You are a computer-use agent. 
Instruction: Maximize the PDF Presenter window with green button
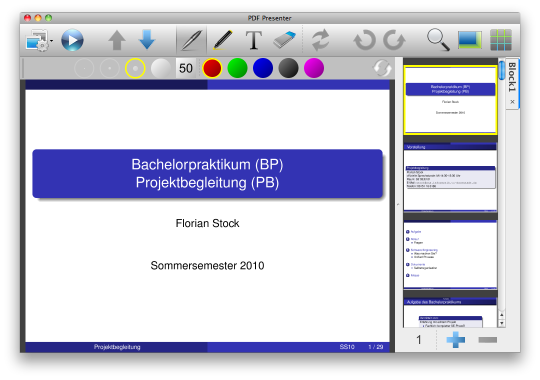coord(49,18)
